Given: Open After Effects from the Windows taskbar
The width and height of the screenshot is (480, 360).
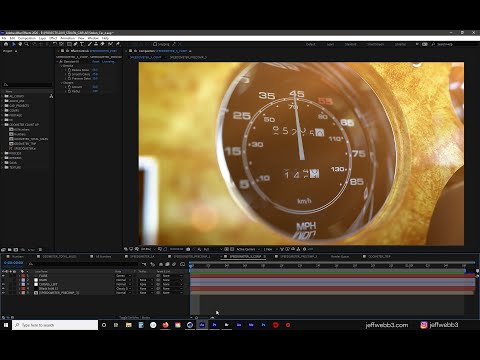Looking at the screenshot, I should 202,325.
